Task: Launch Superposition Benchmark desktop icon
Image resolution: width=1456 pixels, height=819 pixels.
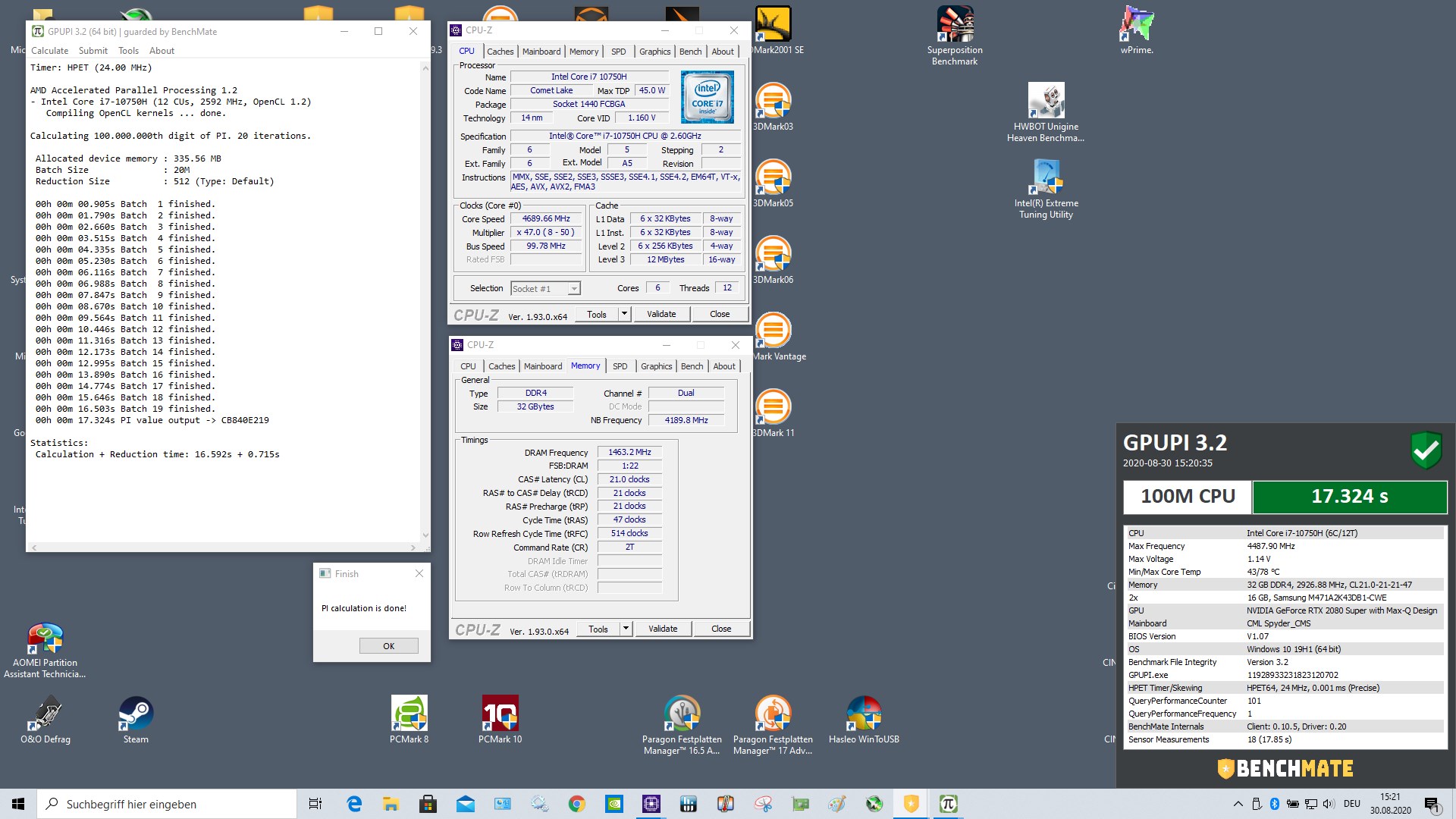Action: tap(955, 36)
